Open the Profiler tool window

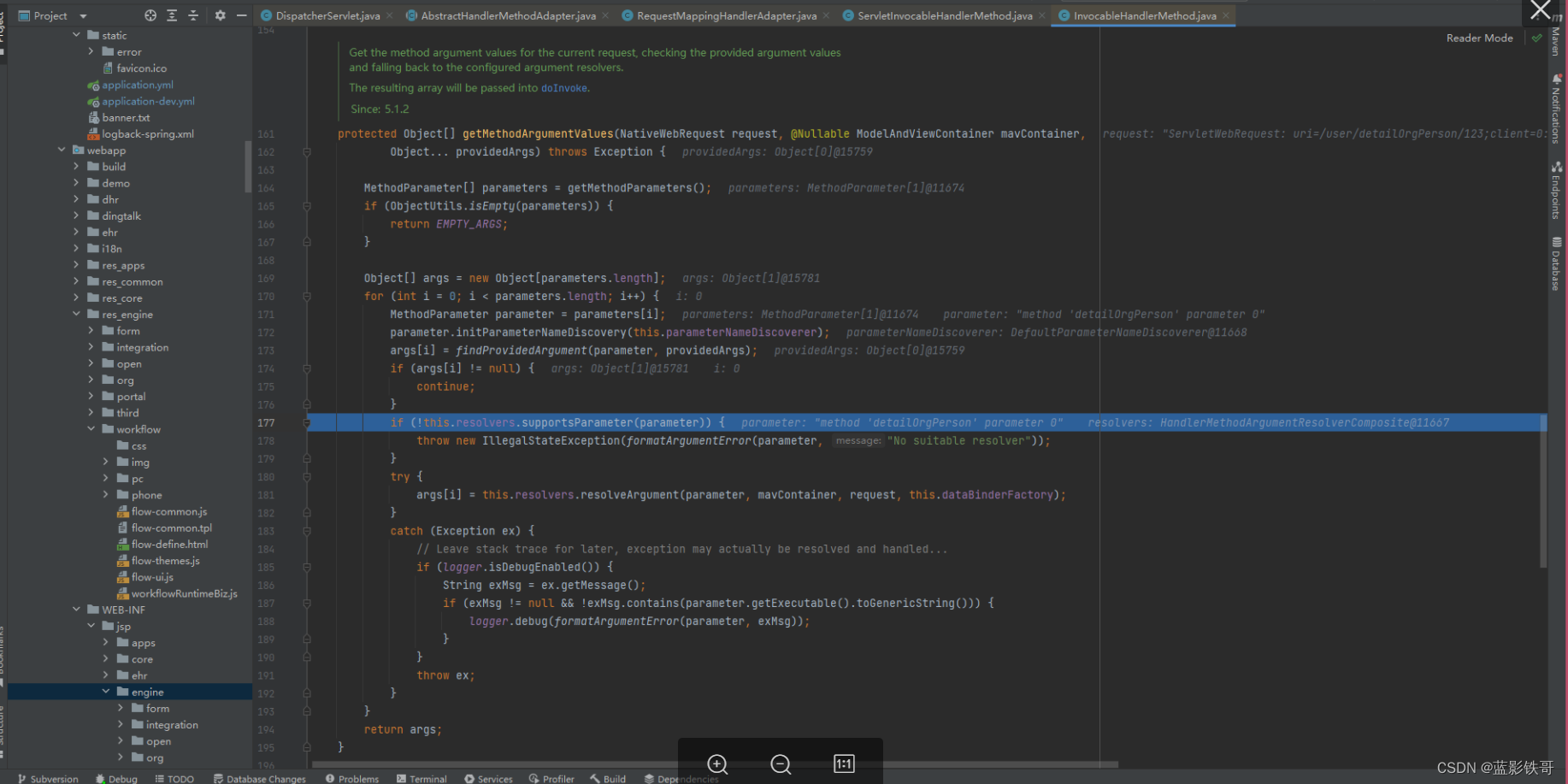point(551,778)
